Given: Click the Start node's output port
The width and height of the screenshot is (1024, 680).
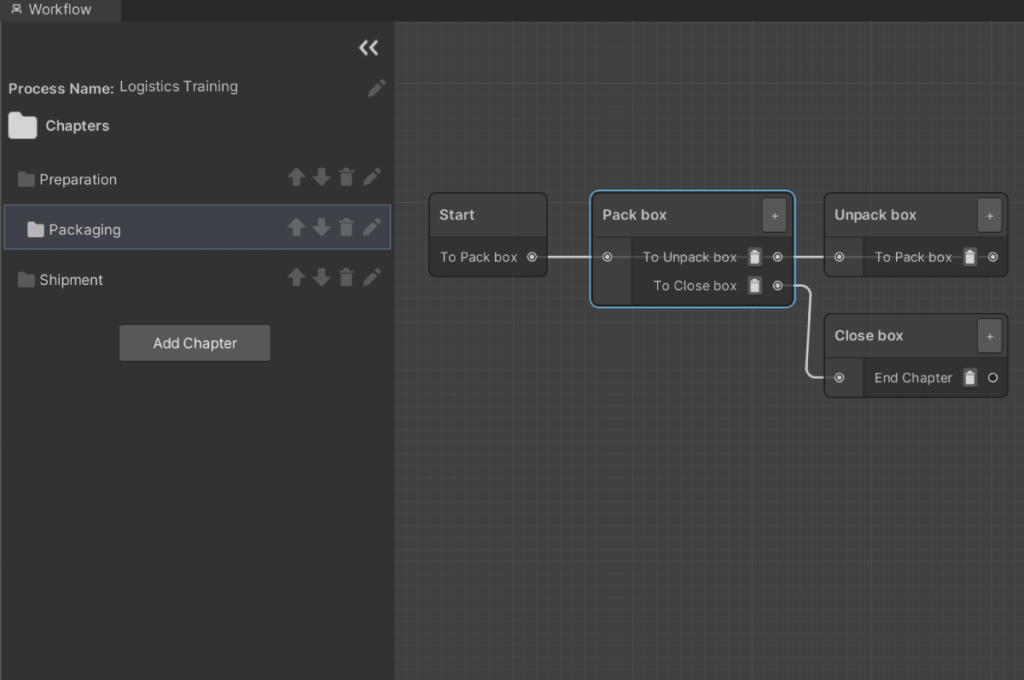Looking at the screenshot, I should point(532,257).
